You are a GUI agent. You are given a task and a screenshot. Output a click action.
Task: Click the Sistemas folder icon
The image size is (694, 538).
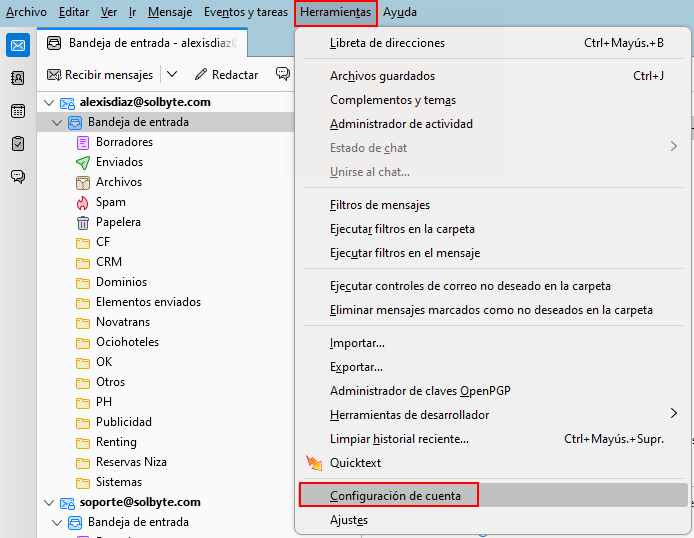(x=83, y=483)
